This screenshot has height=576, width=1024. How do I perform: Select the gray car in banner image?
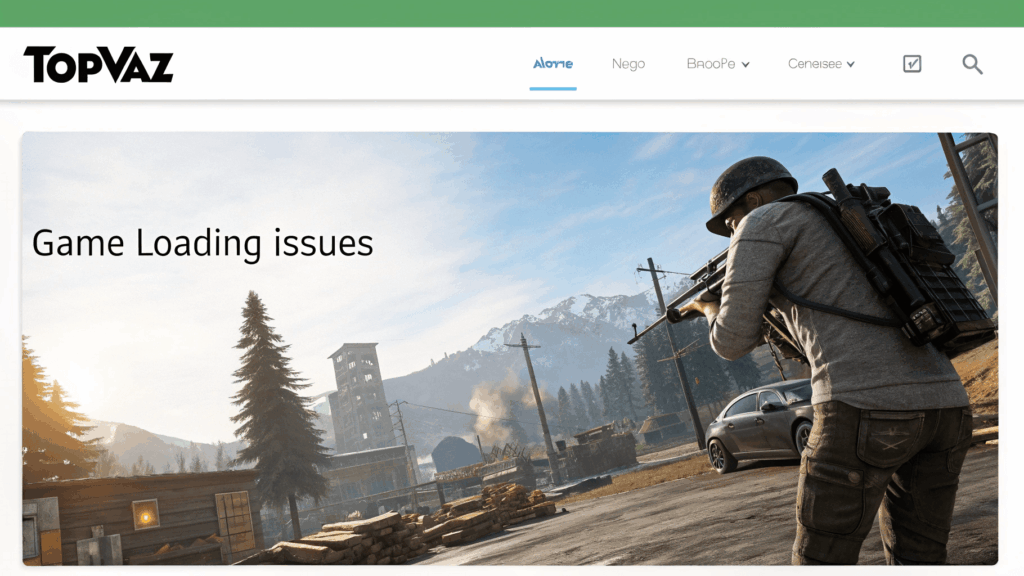(760, 420)
